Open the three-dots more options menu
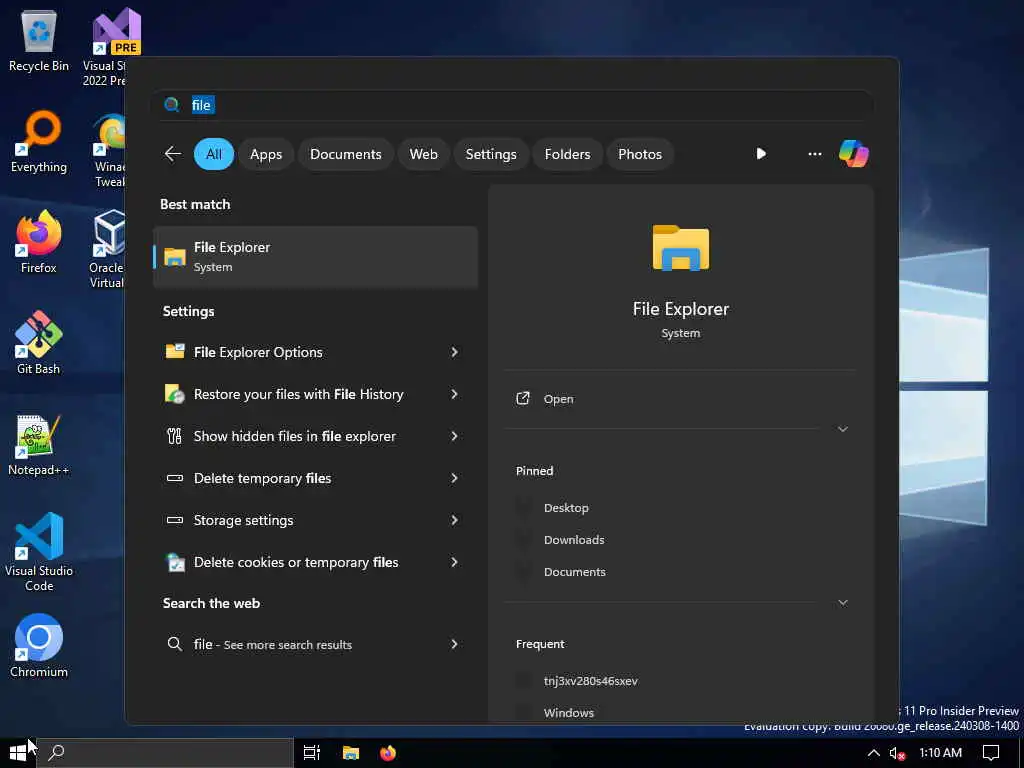This screenshot has height=768, width=1024. pyautogui.click(x=814, y=154)
